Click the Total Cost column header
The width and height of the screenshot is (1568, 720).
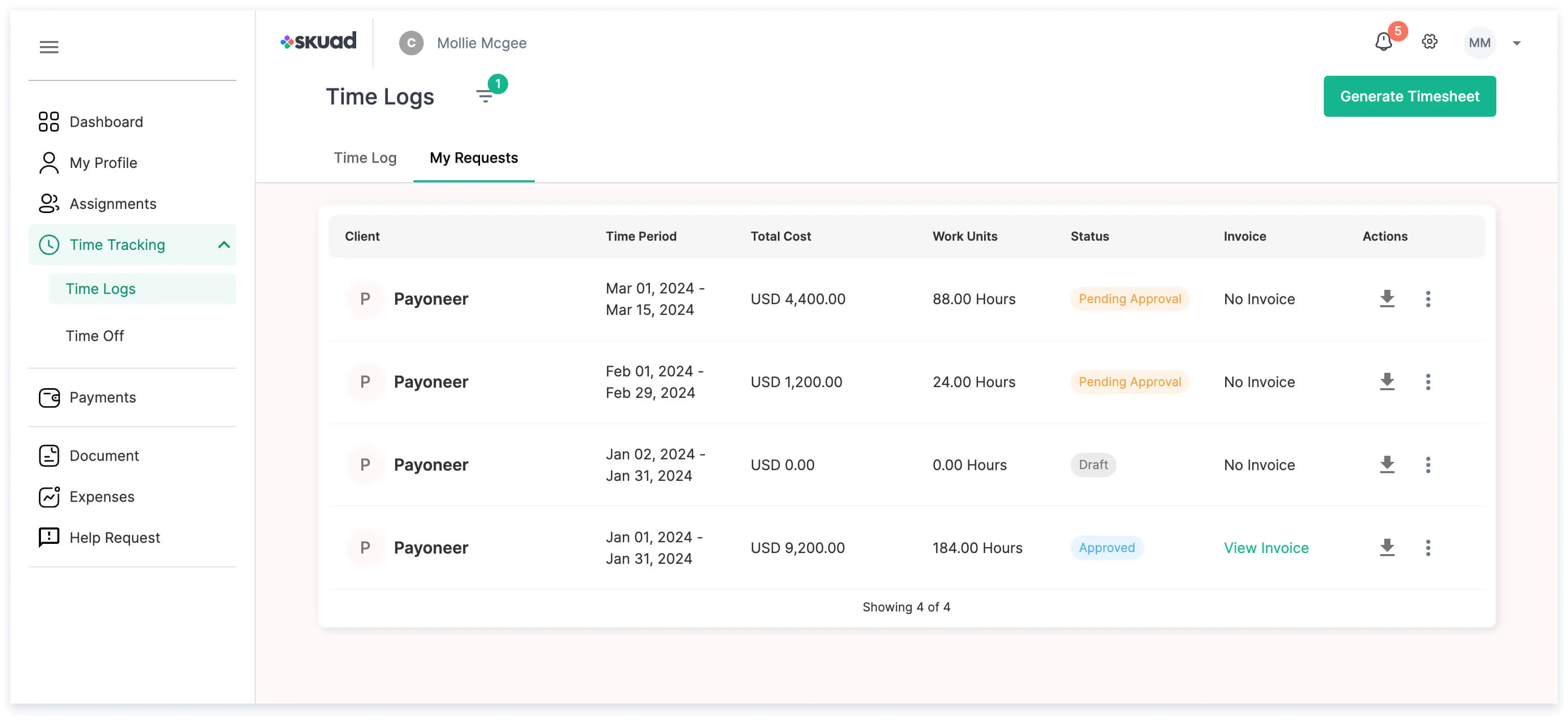click(780, 237)
